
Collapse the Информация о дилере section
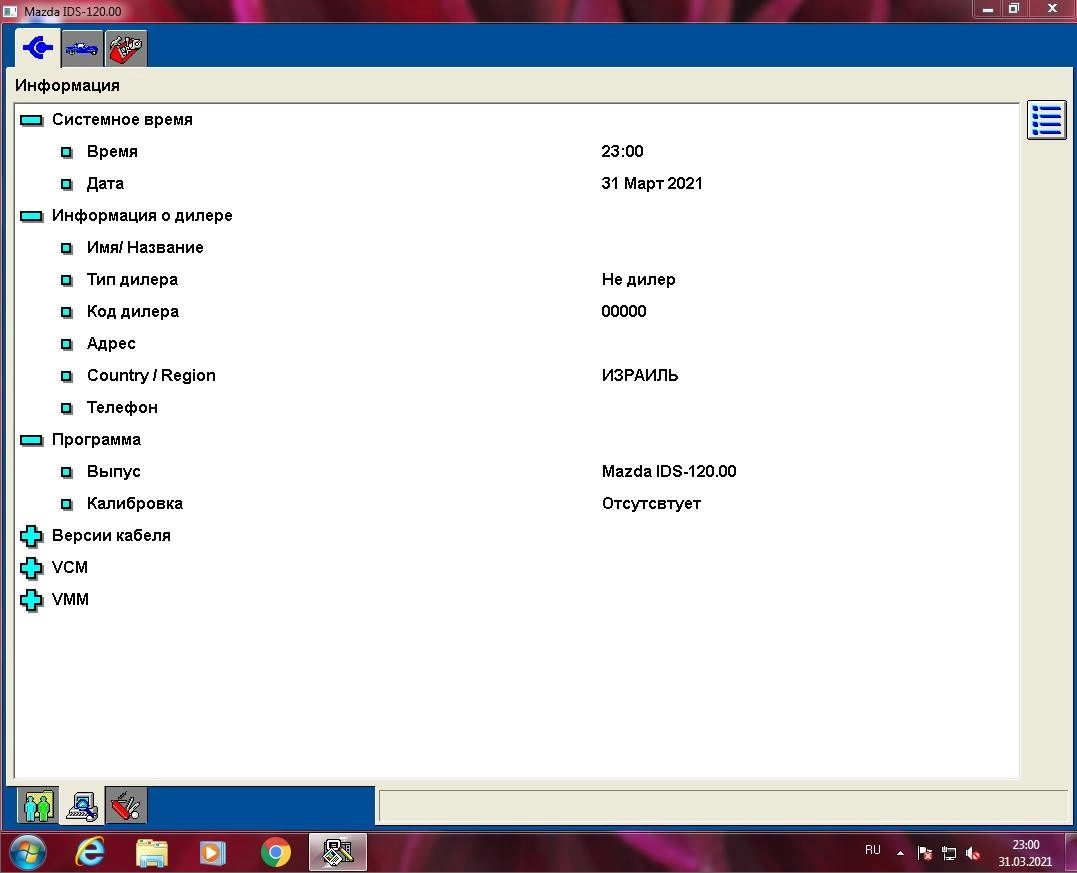point(31,216)
